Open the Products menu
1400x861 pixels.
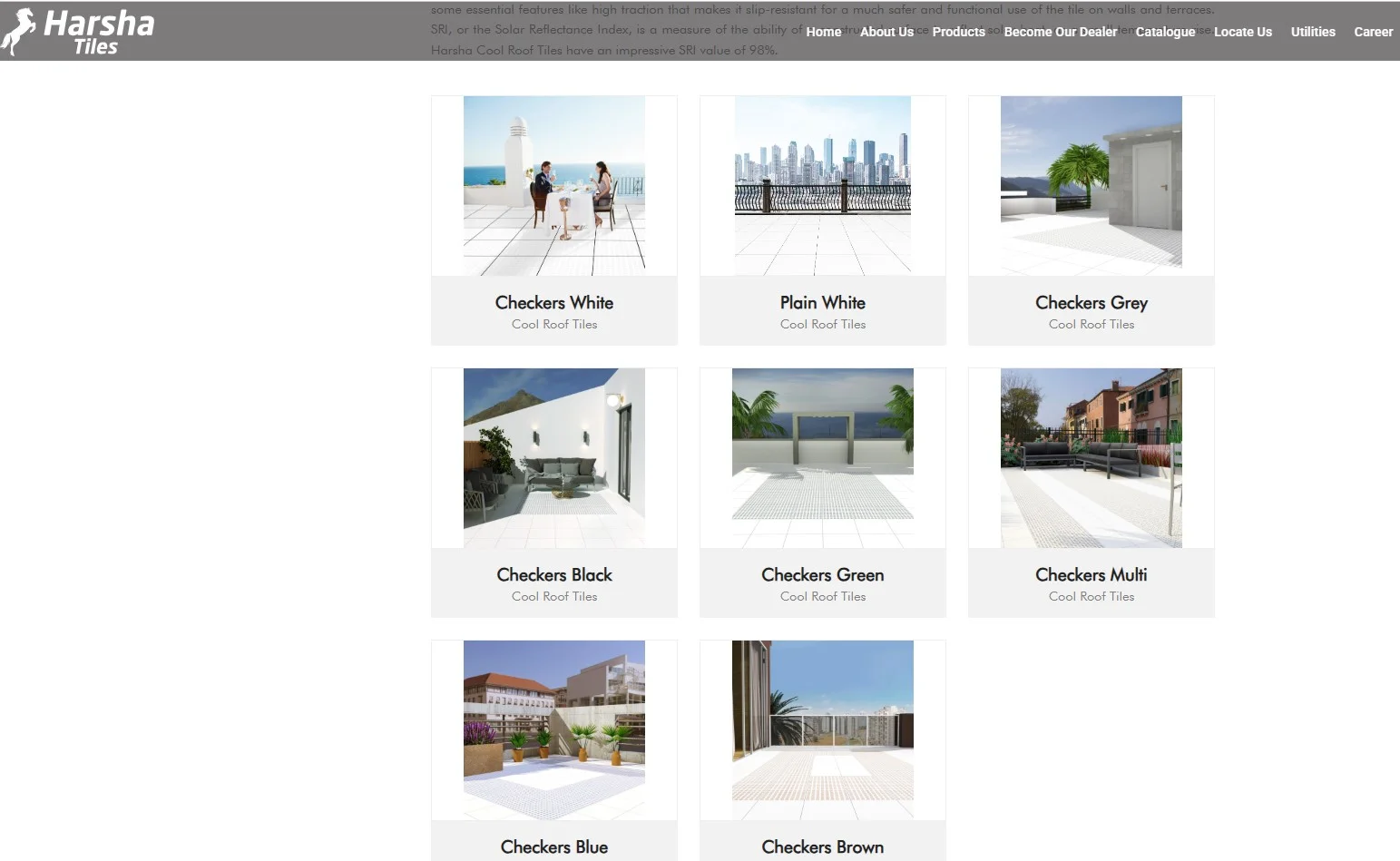pyautogui.click(x=958, y=32)
